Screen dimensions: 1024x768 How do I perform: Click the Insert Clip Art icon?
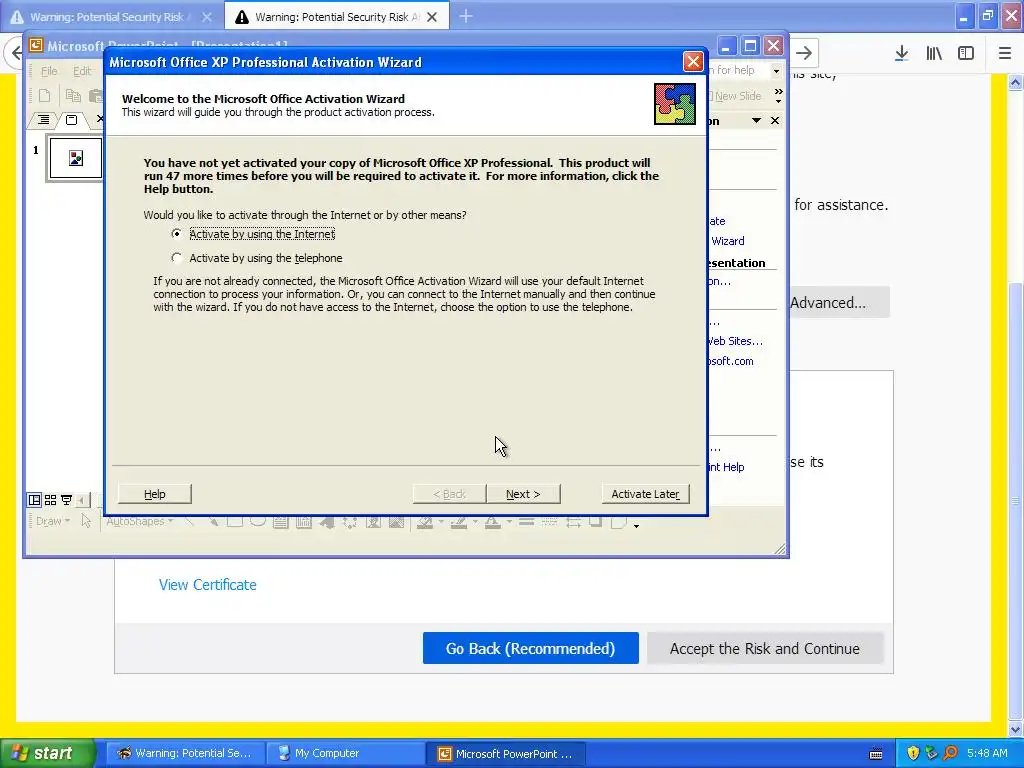click(374, 521)
